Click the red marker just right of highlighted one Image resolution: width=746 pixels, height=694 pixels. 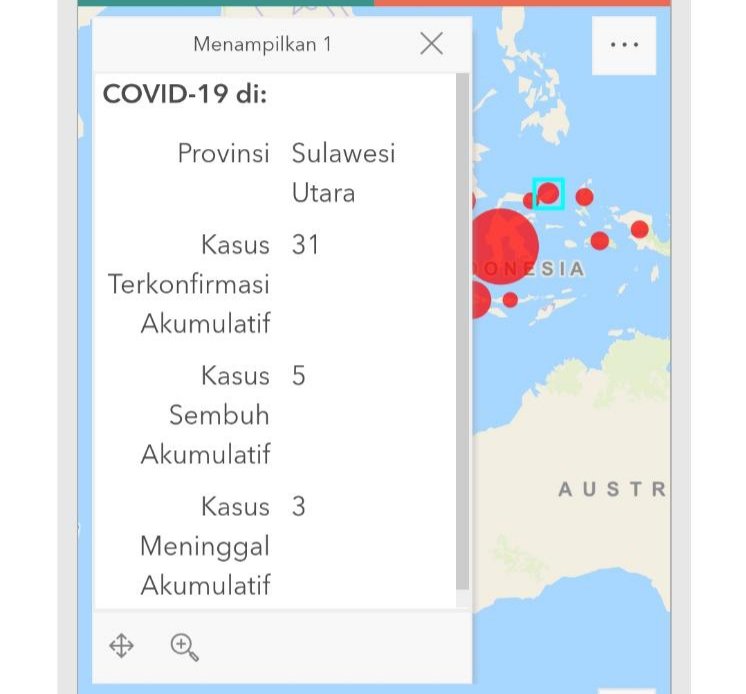585,197
